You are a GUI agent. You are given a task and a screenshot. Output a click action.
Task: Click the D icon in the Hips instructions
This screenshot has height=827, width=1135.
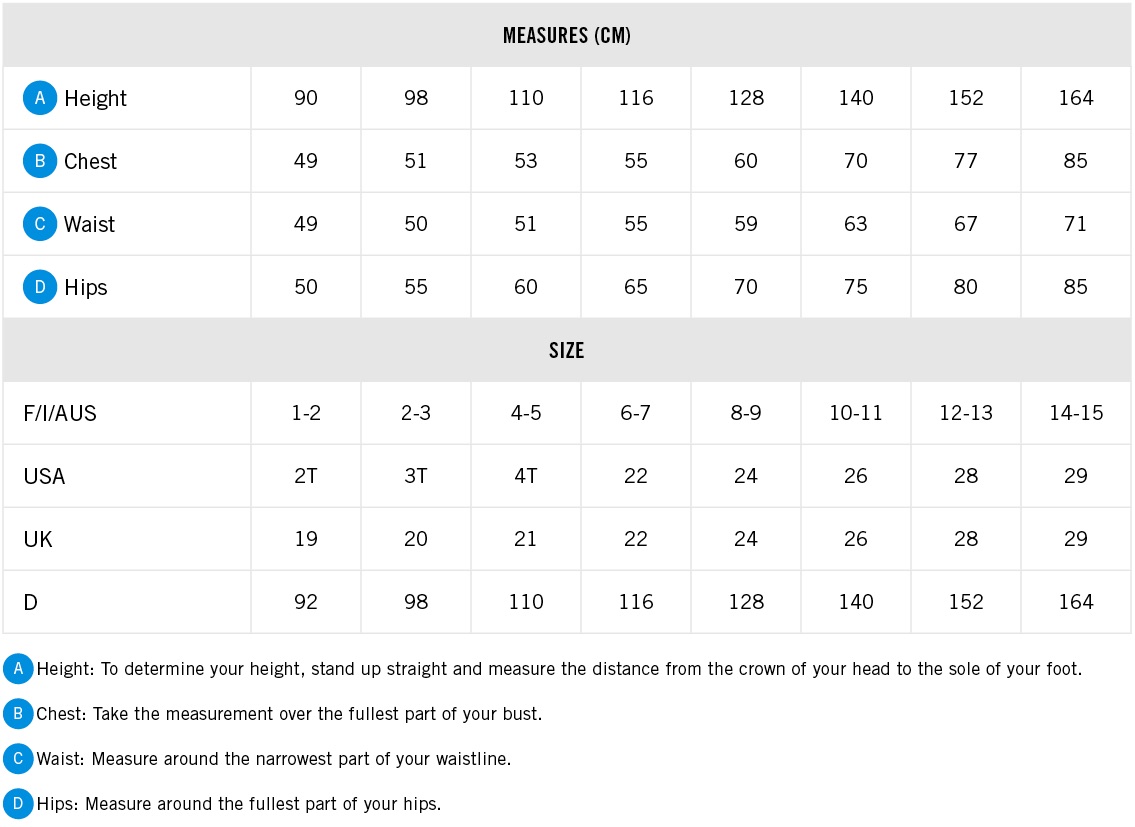(x=18, y=803)
